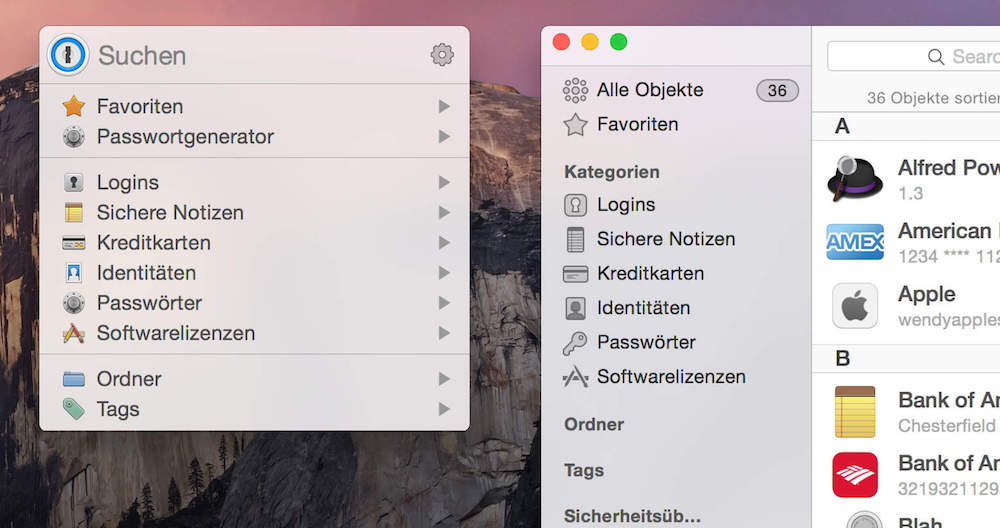Click the main window search box
The image size is (1000, 528).
click(915, 56)
